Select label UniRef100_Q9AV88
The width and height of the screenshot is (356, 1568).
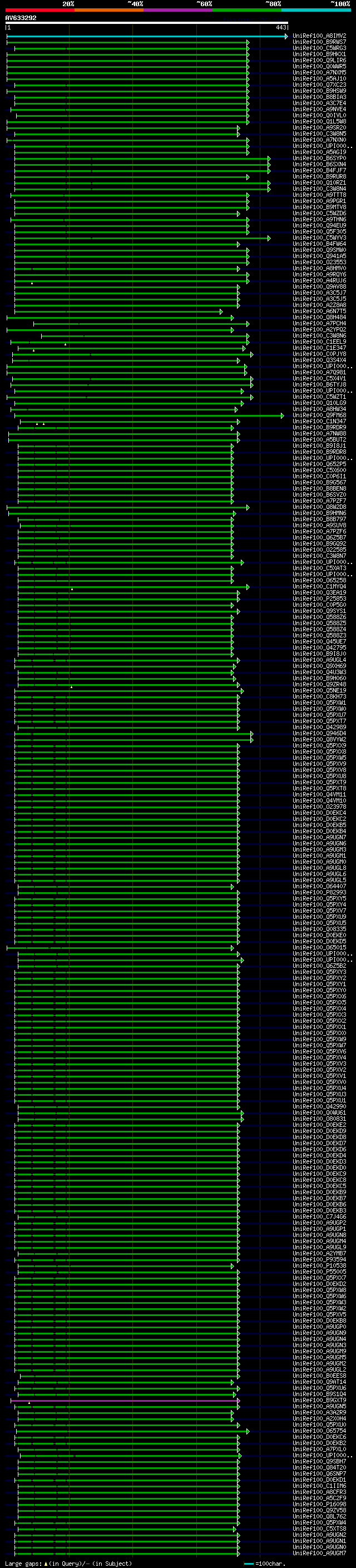319,286
